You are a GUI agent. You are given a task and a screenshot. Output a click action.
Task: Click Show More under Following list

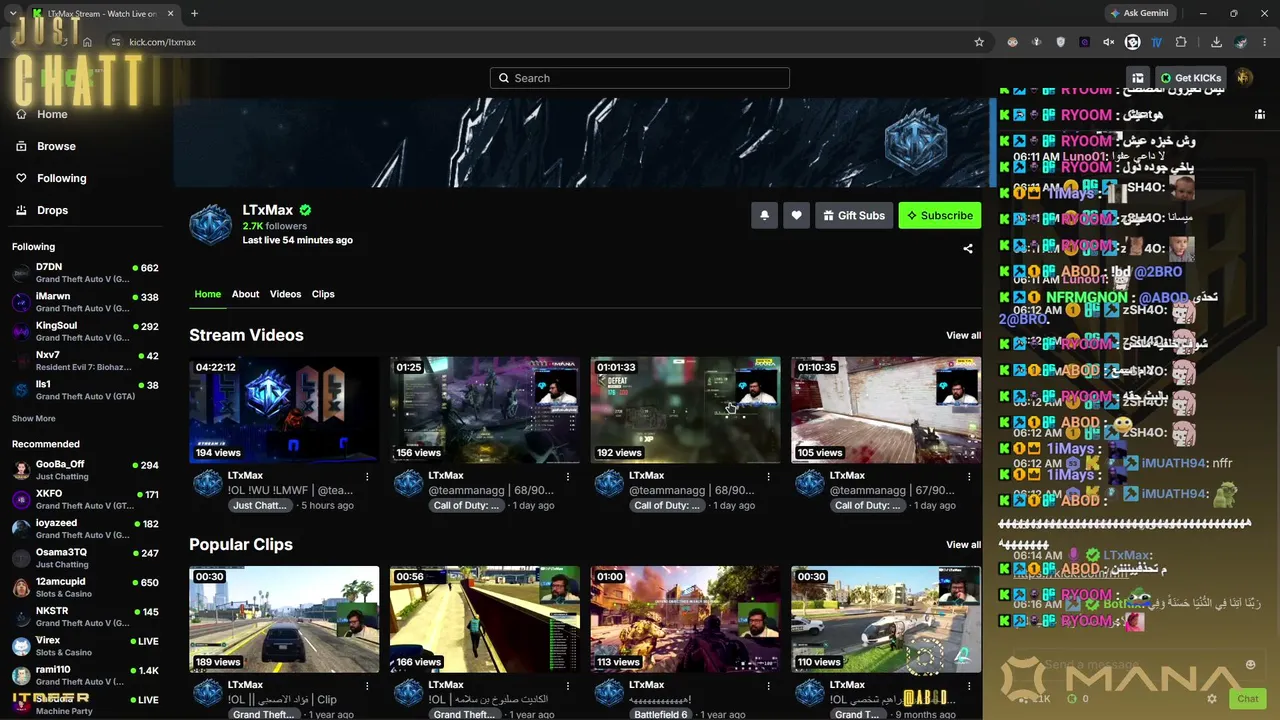pos(34,419)
